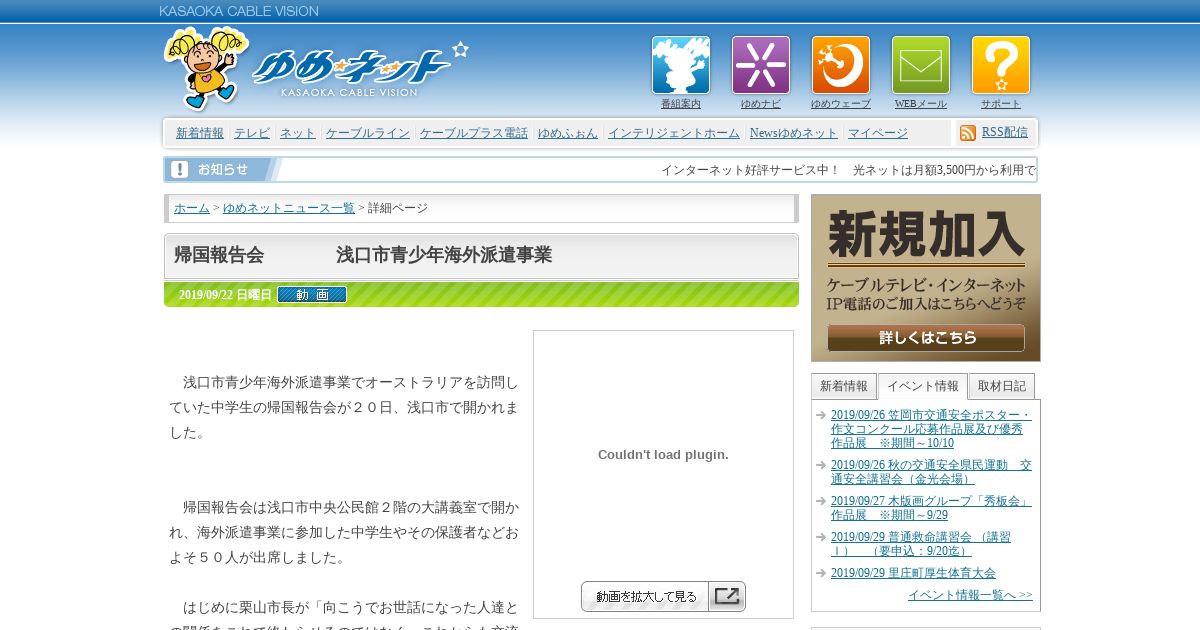
Task: Open the ゆめナビ purple icon
Action: pos(761,66)
